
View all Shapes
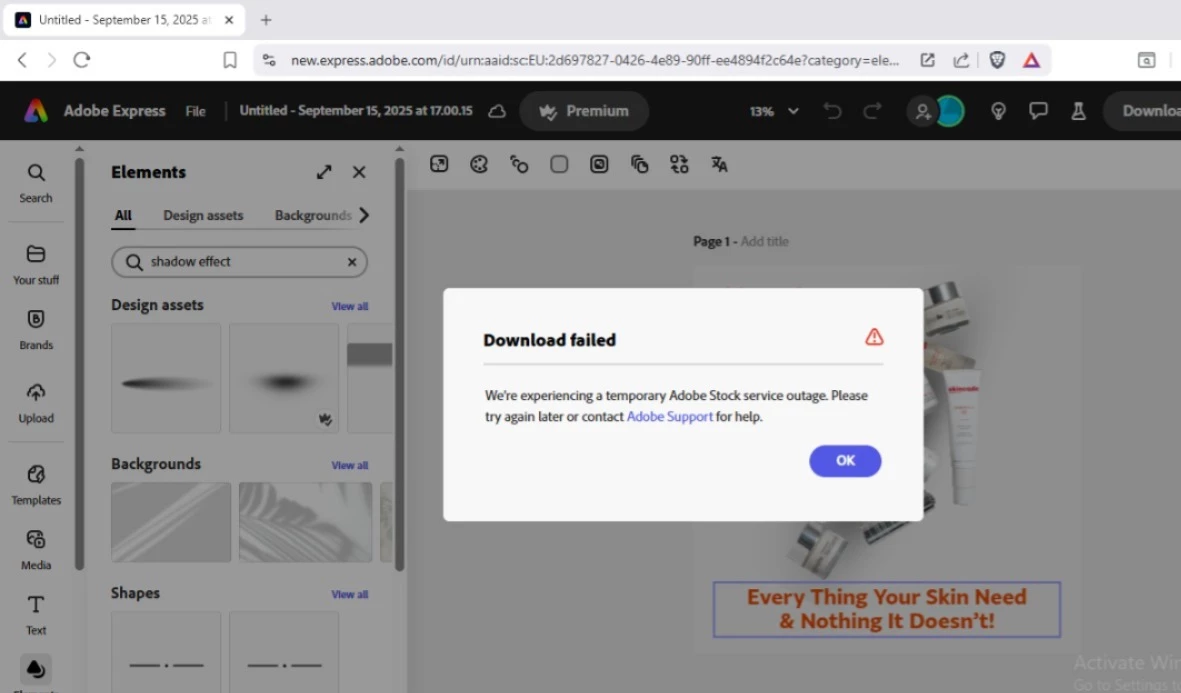click(349, 594)
